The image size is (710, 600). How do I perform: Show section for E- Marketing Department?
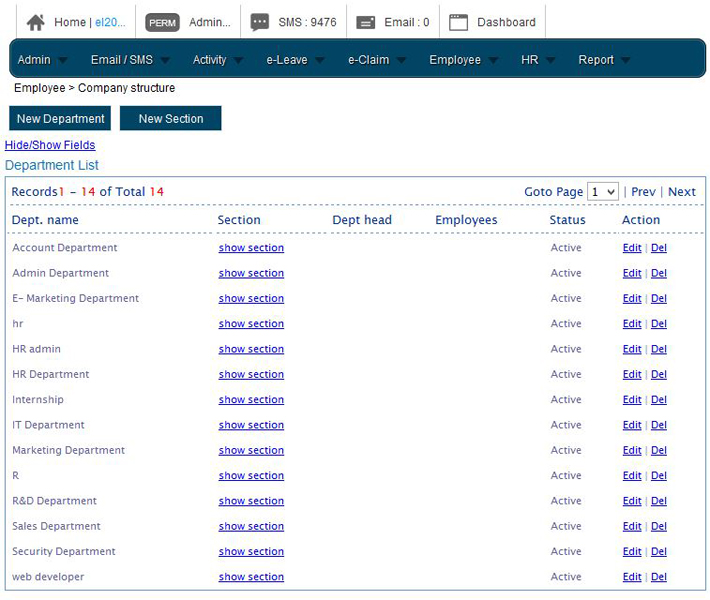tap(251, 298)
